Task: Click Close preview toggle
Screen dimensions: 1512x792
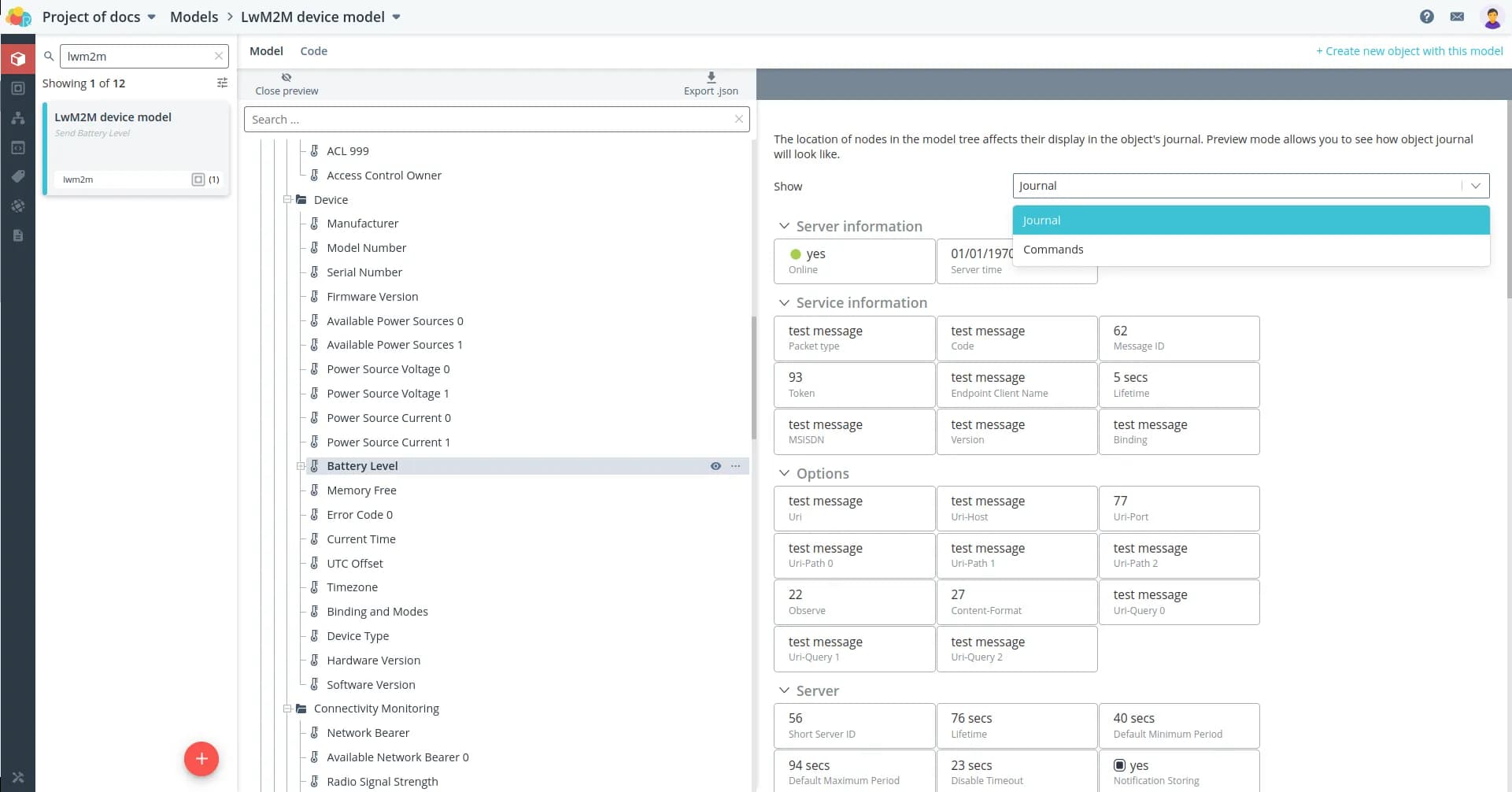Action: pyautogui.click(x=287, y=83)
